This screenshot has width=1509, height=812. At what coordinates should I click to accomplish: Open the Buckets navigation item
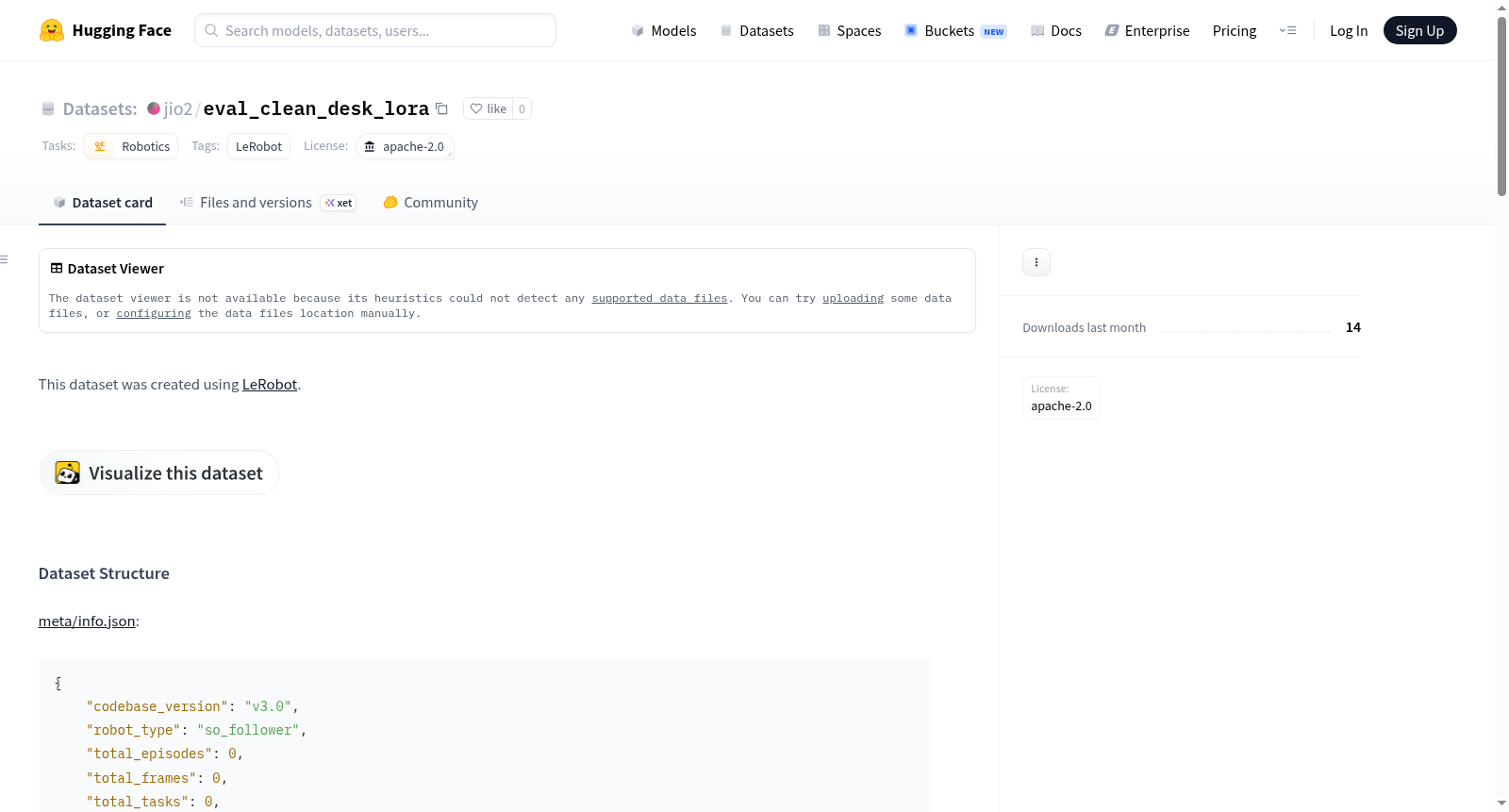point(955,30)
